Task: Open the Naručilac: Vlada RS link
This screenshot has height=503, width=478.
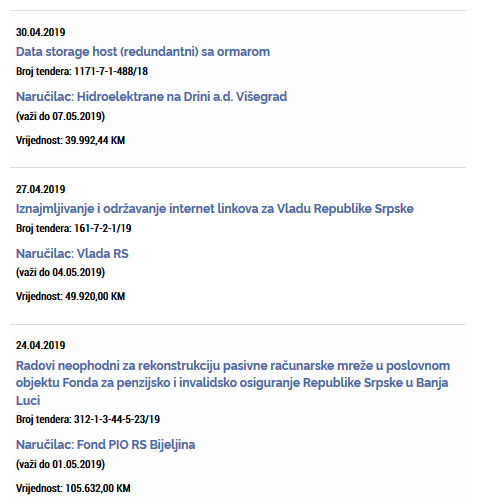Action: pos(72,254)
